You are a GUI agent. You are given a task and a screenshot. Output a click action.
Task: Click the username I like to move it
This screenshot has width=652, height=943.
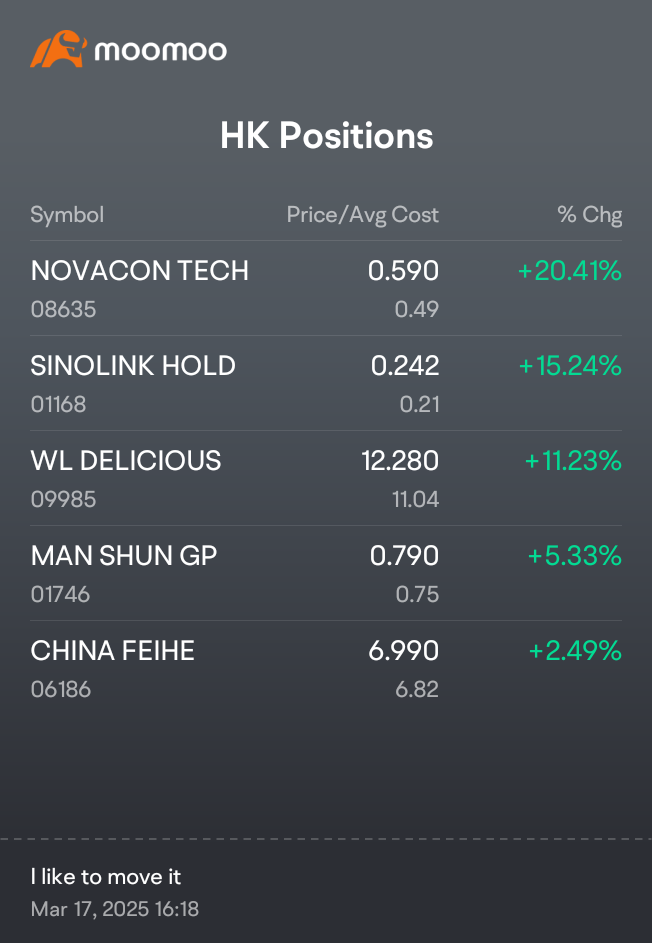pos(106,877)
